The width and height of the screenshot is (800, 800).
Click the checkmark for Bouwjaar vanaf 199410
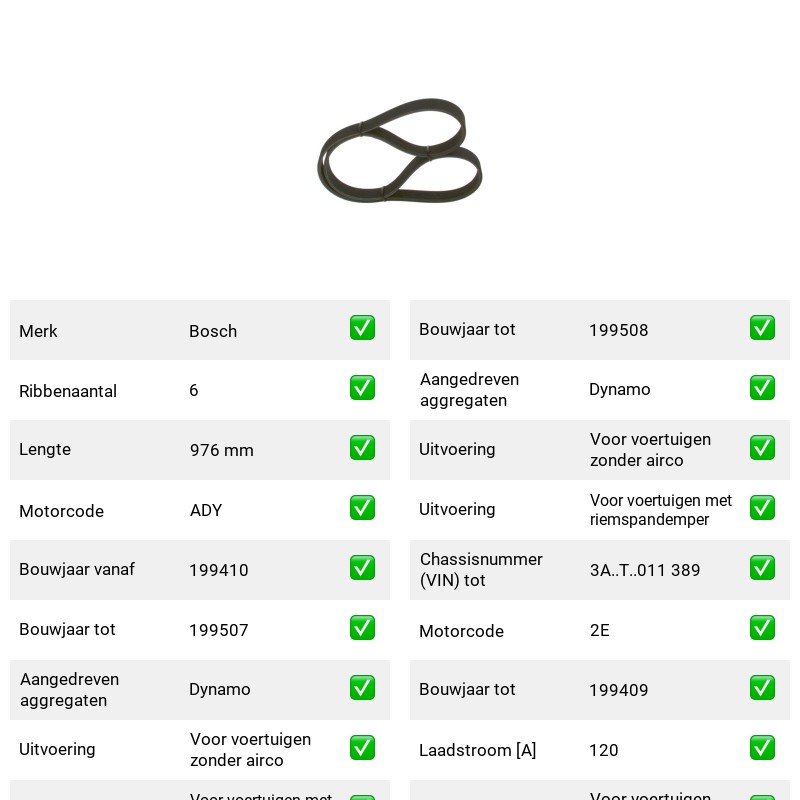[x=362, y=568]
